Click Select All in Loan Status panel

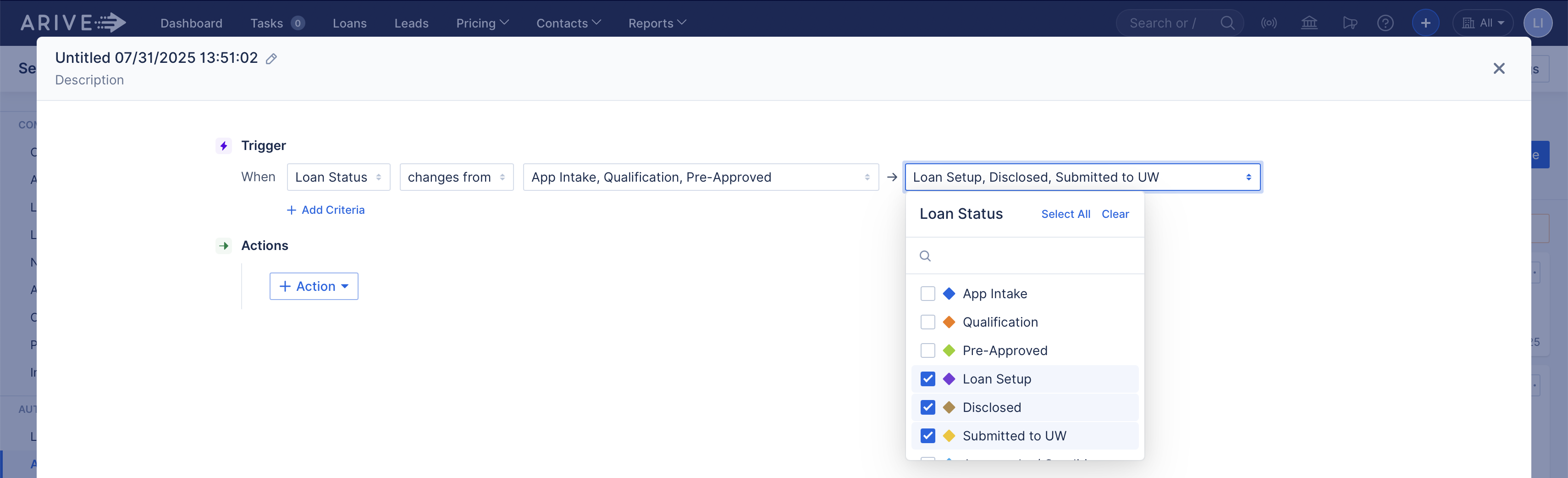tap(1066, 214)
